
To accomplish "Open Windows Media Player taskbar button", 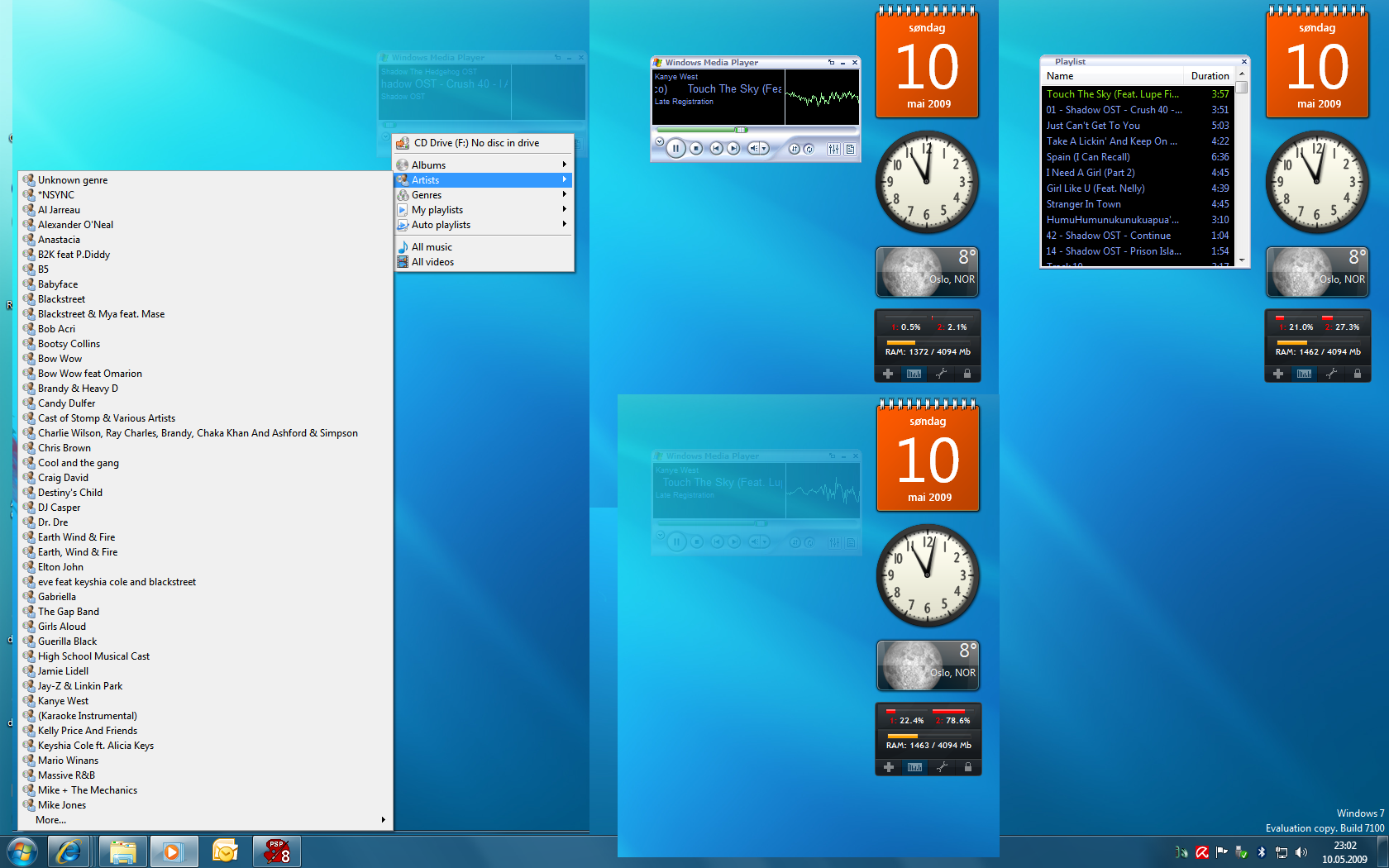I will point(174,851).
